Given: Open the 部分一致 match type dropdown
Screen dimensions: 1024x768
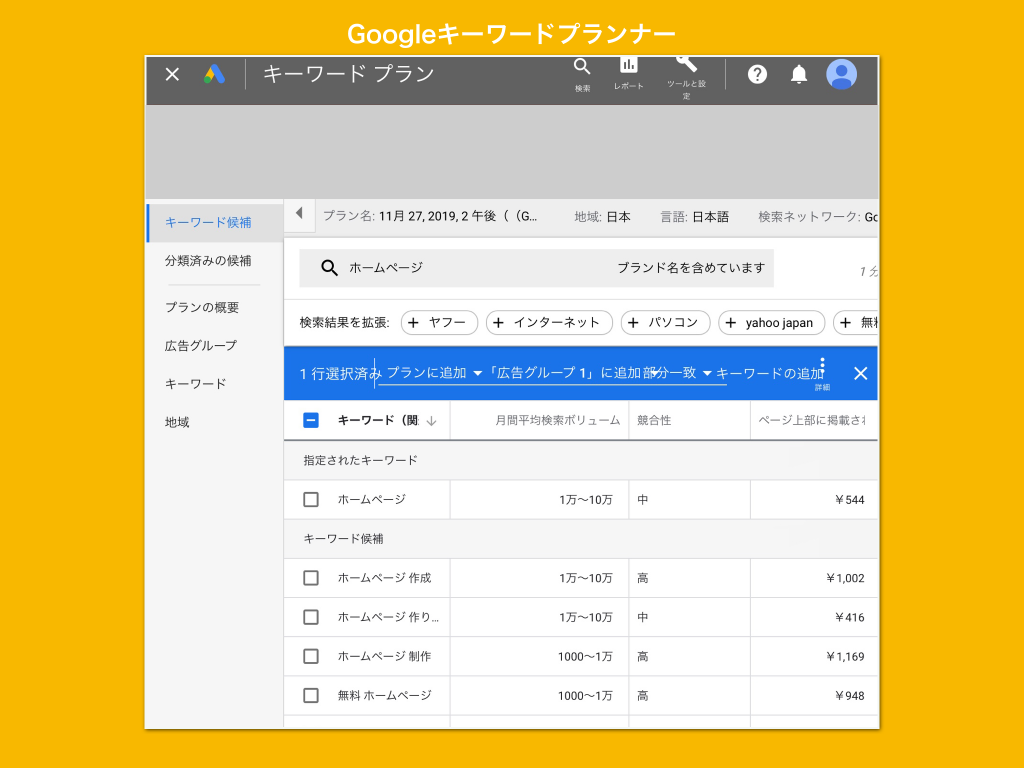Looking at the screenshot, I should pyautogui.click(x=677, y=373).
